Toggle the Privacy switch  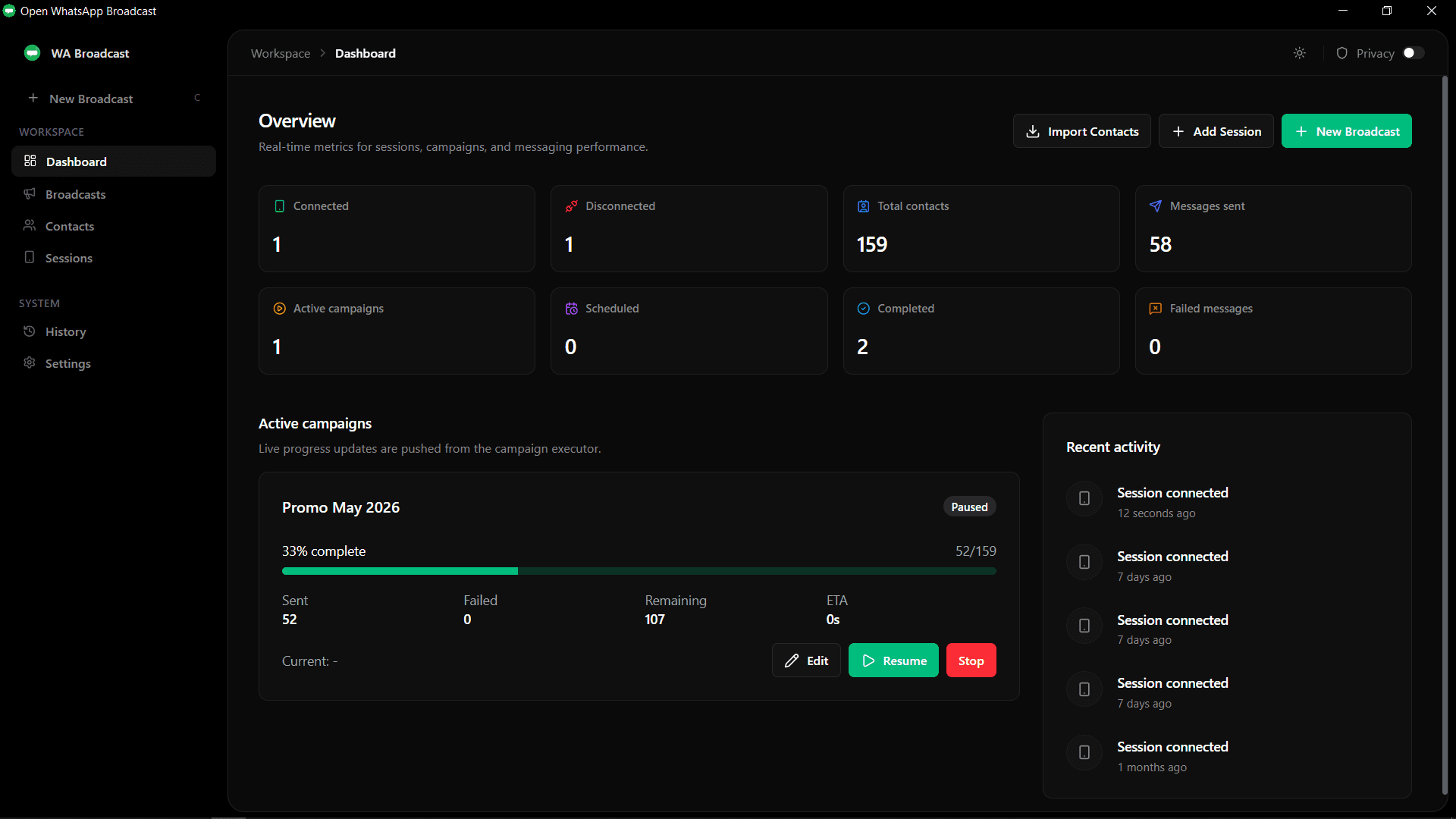[x=1414, y=53]
